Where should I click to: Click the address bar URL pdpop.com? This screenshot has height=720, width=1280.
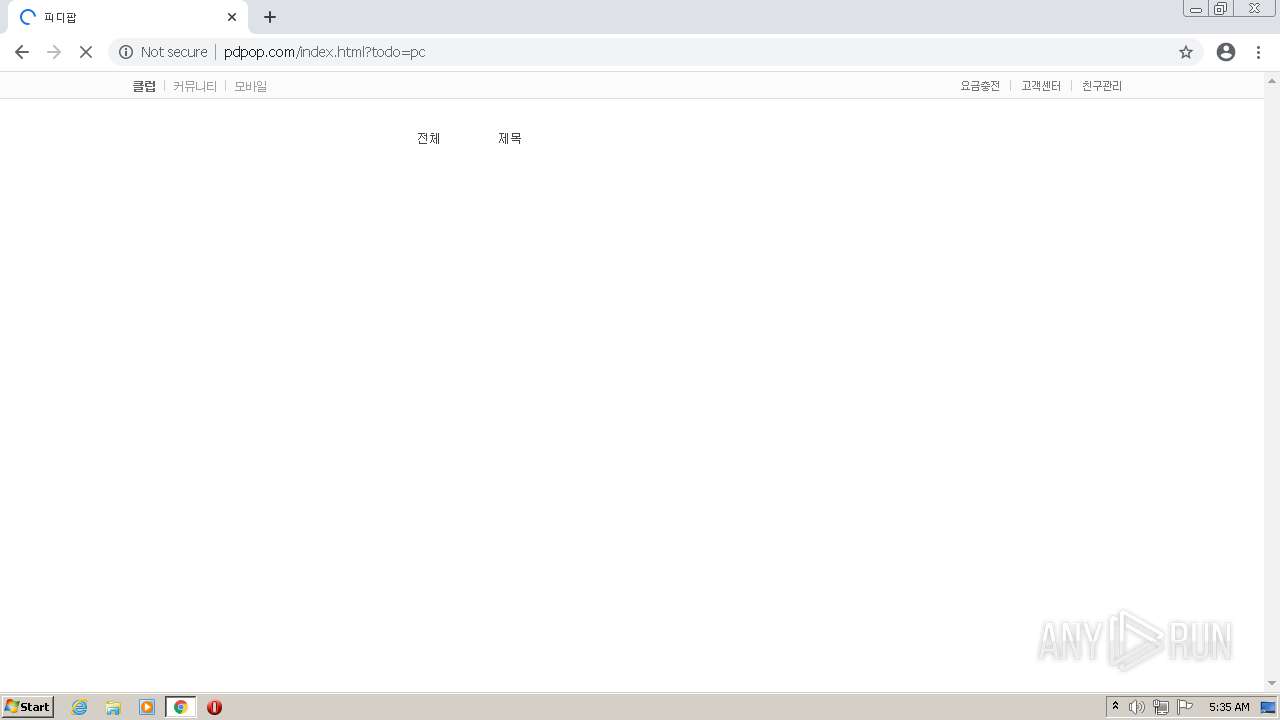[324, 52]
